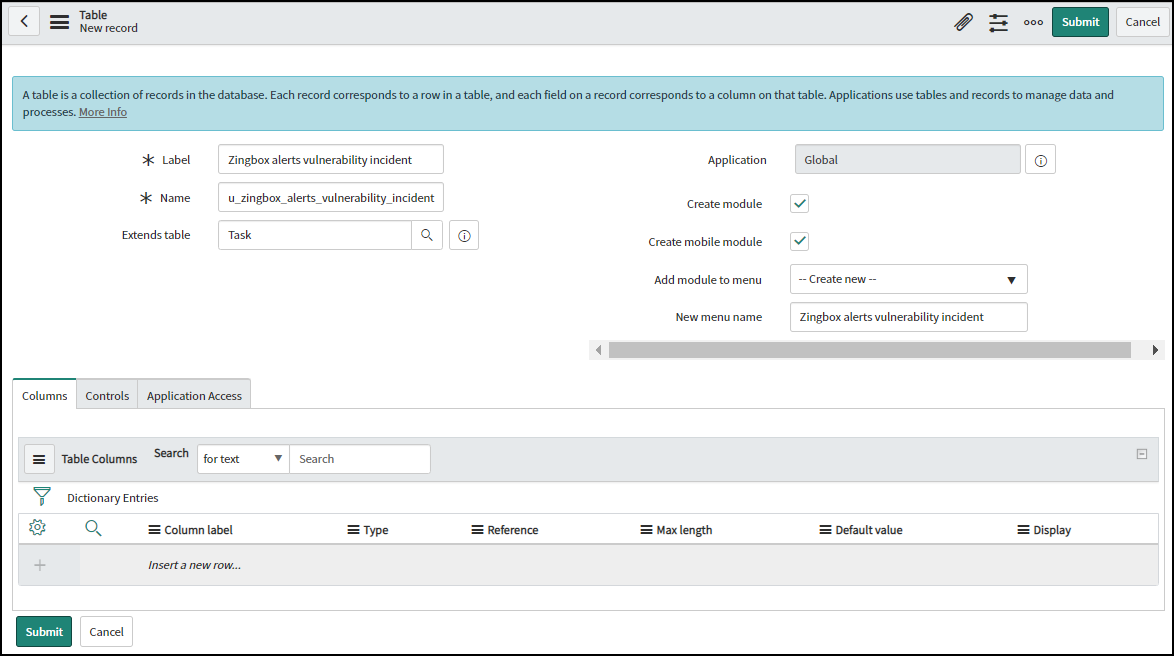Click the Extends table lookup magnifier
This screenshot has height=656, width=1174.
click(x=427, y=235)
